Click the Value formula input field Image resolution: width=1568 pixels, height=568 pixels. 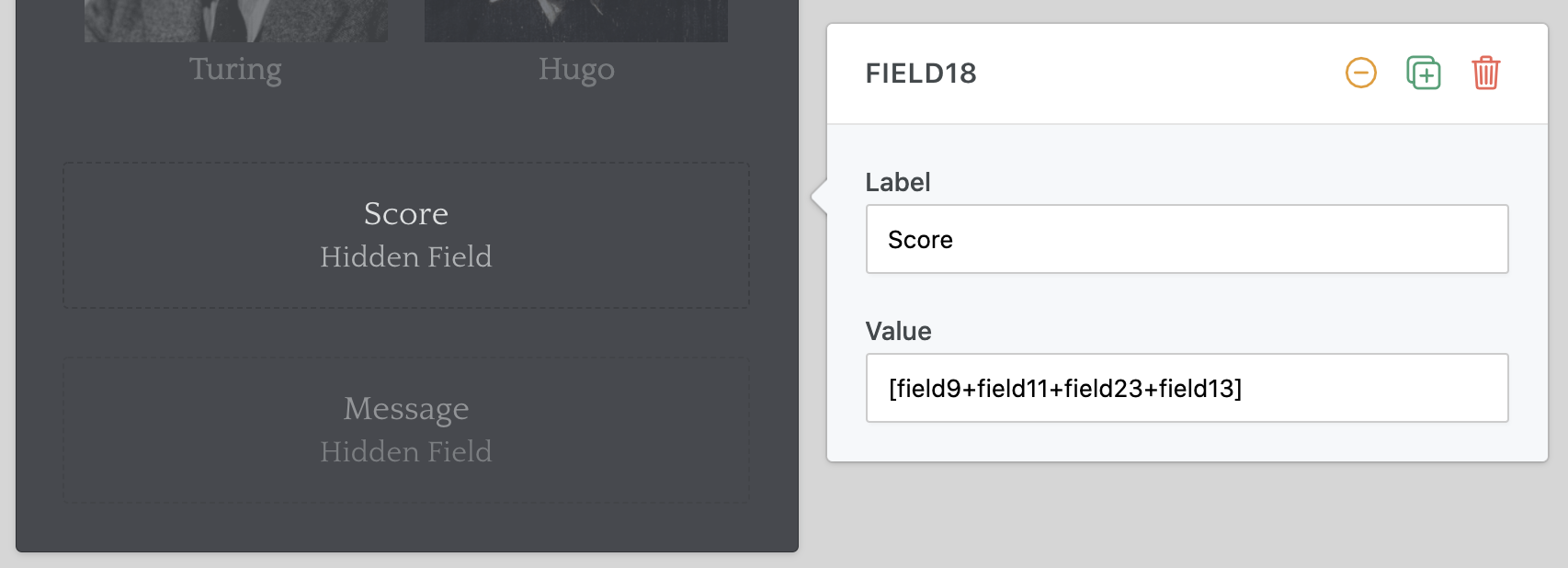[1187, 388]
